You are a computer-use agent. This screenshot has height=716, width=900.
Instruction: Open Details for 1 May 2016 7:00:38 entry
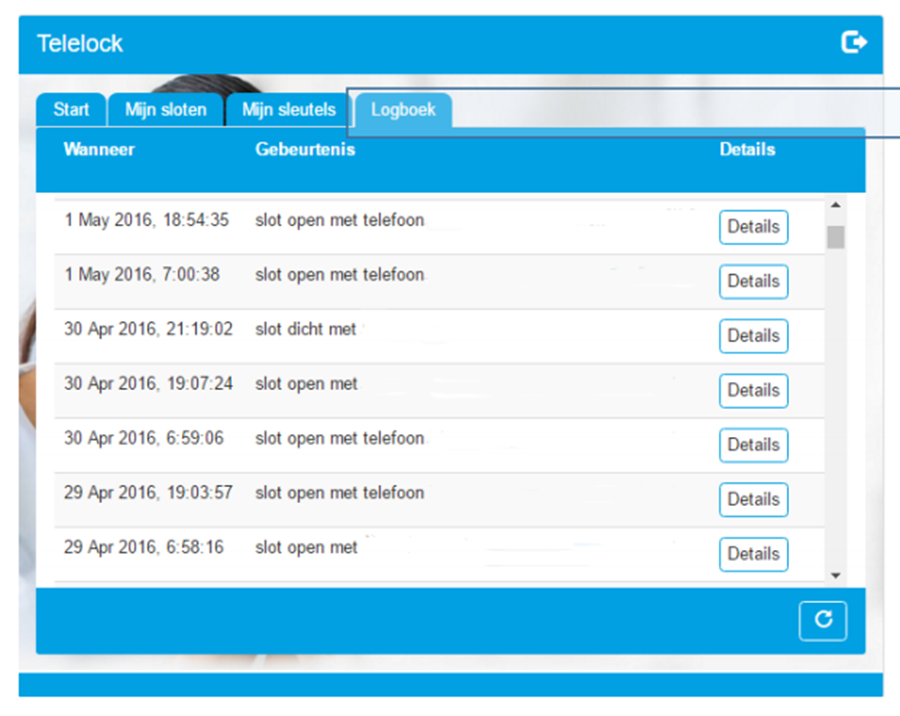(753, 282)
